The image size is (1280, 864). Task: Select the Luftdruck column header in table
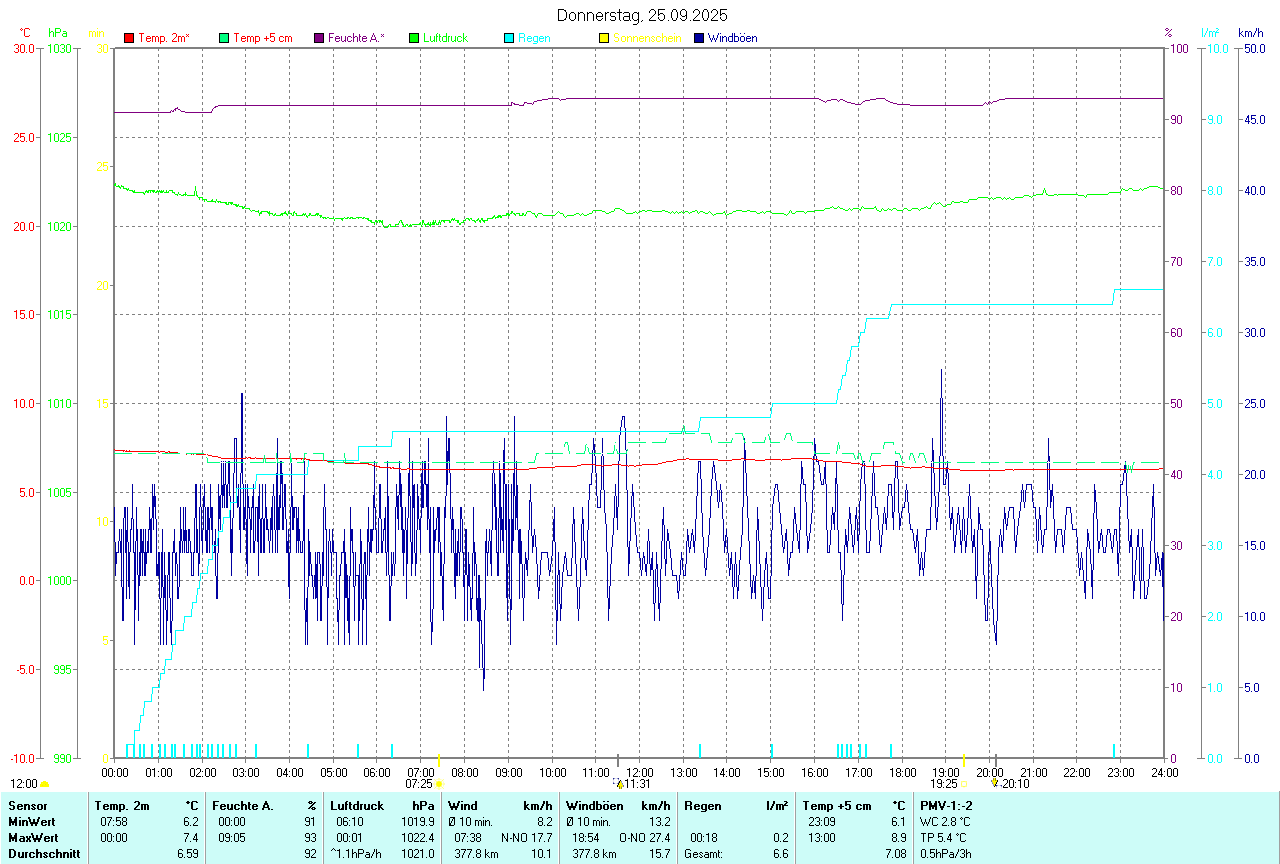pos(357,805)
